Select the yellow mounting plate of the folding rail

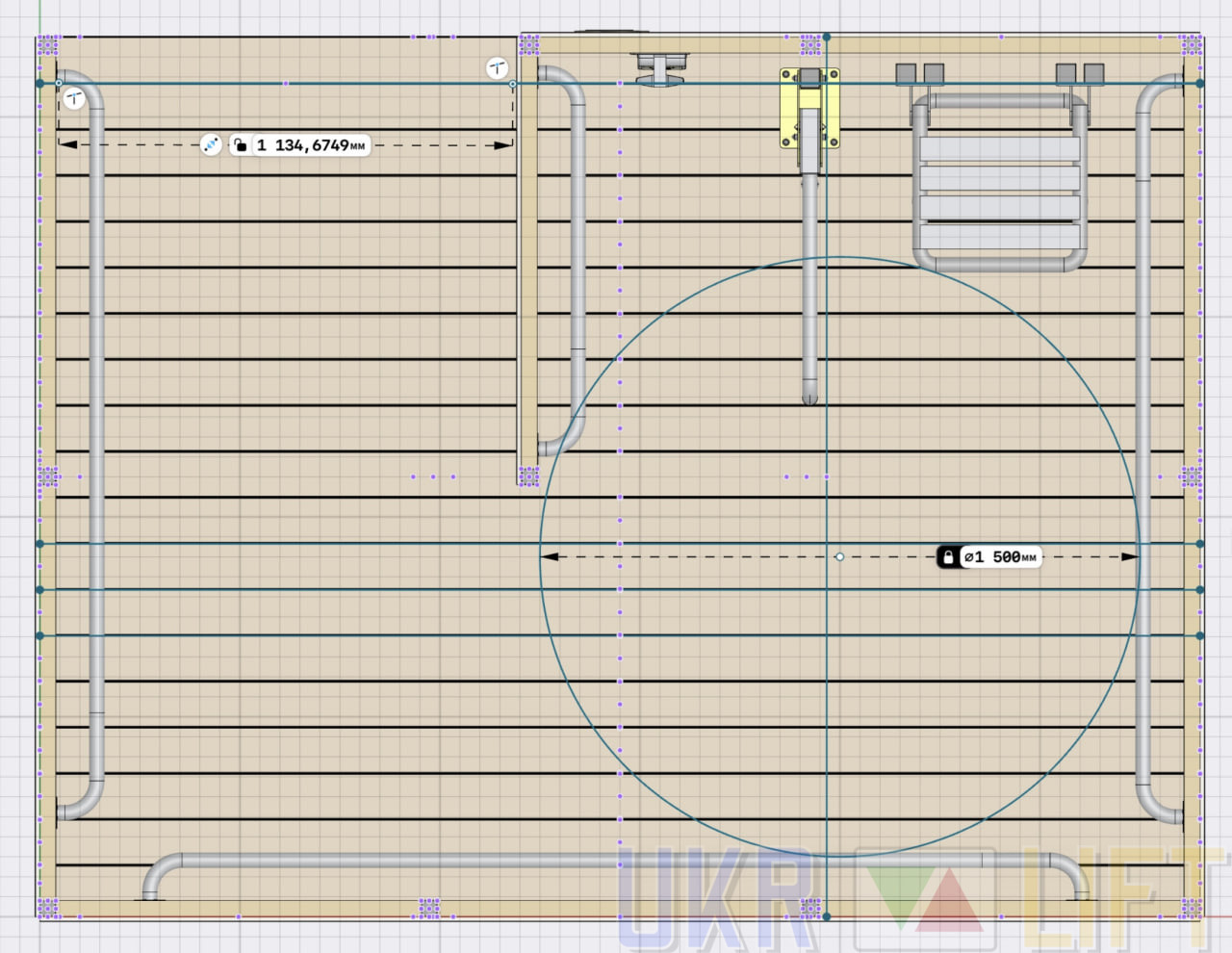(x=808, y=108)
